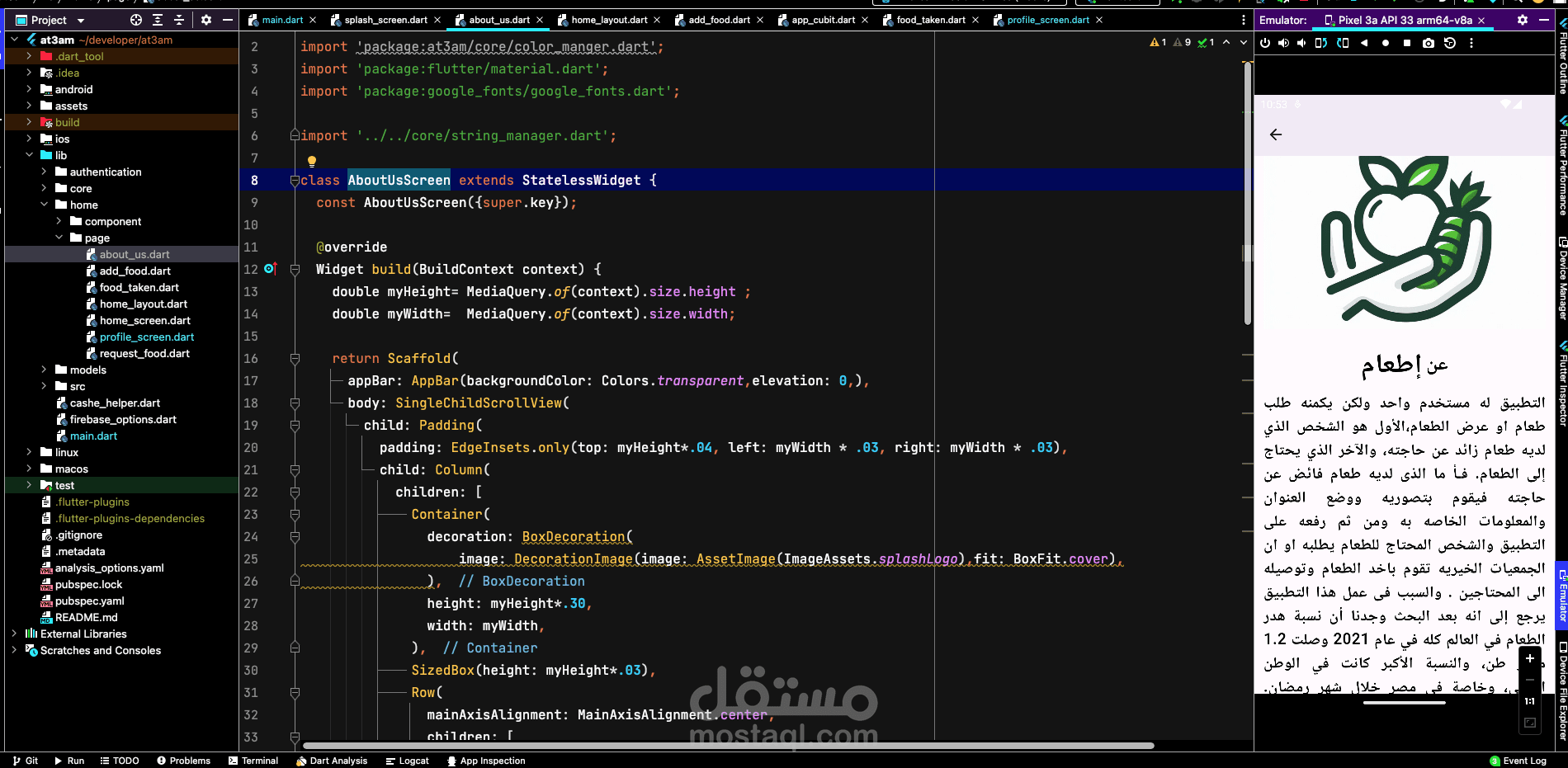
Task: Click the editor vertical scrollbar thumb
Action: [x=1248, y=194]
